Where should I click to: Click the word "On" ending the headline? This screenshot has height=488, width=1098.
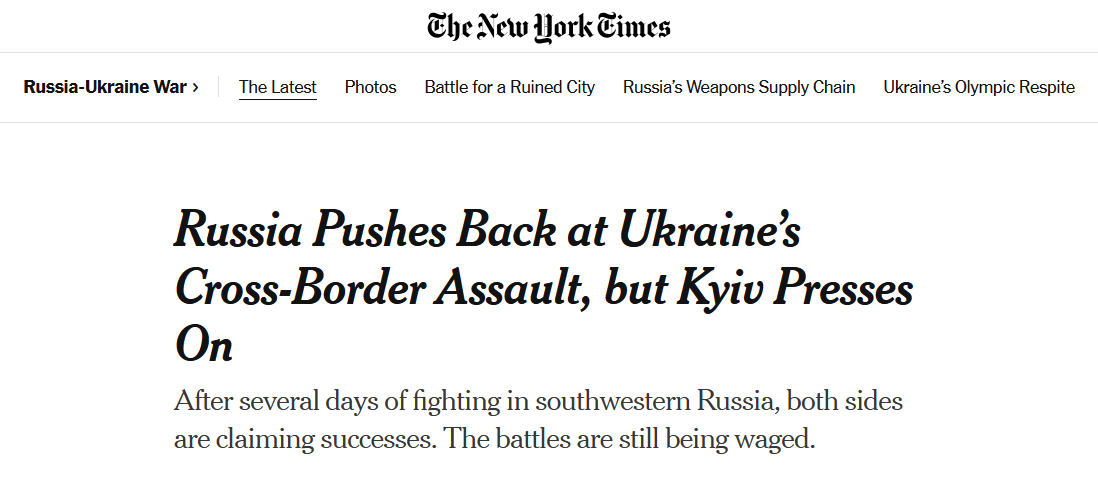(x=204, y=346)
